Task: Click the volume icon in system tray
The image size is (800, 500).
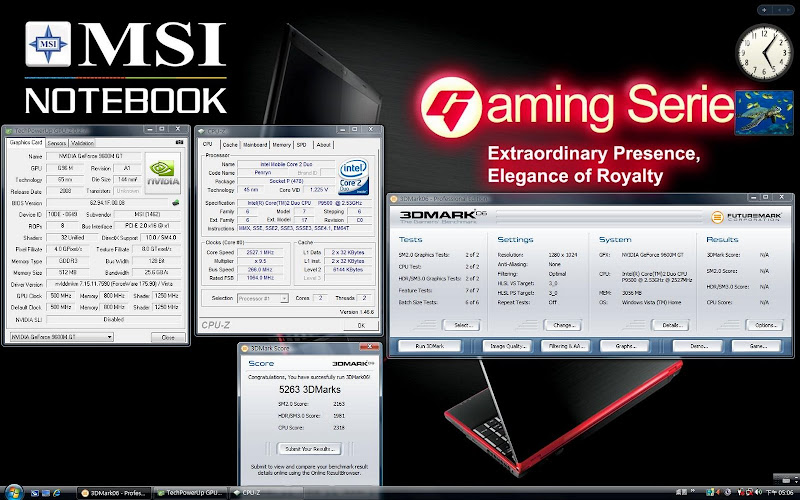Action: (x=759, y=492)
